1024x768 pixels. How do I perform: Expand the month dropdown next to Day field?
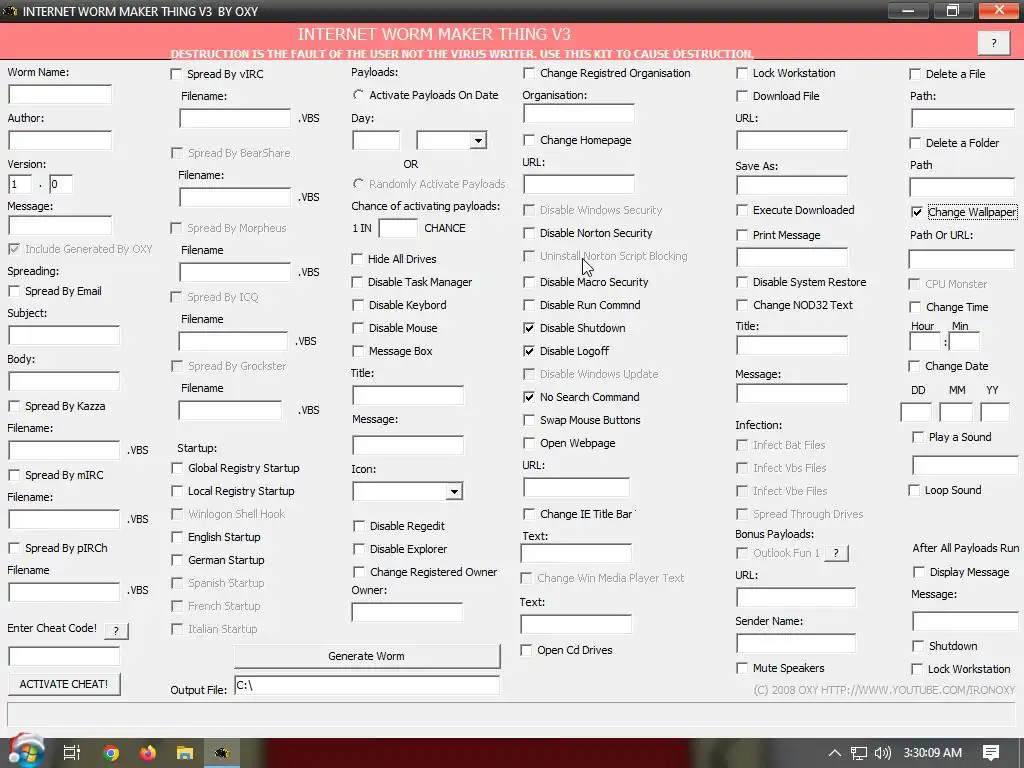tap(478, 141)
